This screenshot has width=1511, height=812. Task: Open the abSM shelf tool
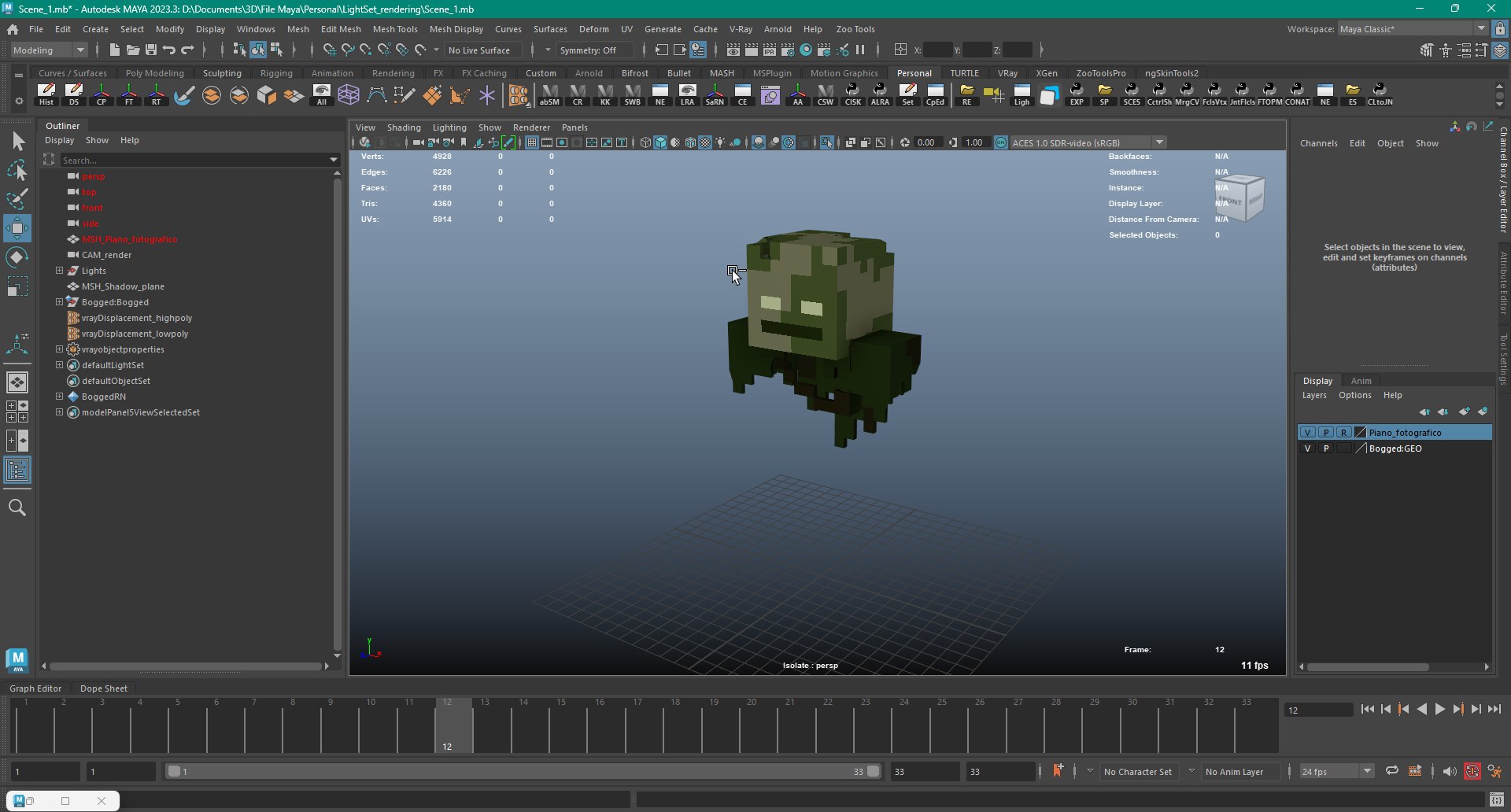[549, 94]
